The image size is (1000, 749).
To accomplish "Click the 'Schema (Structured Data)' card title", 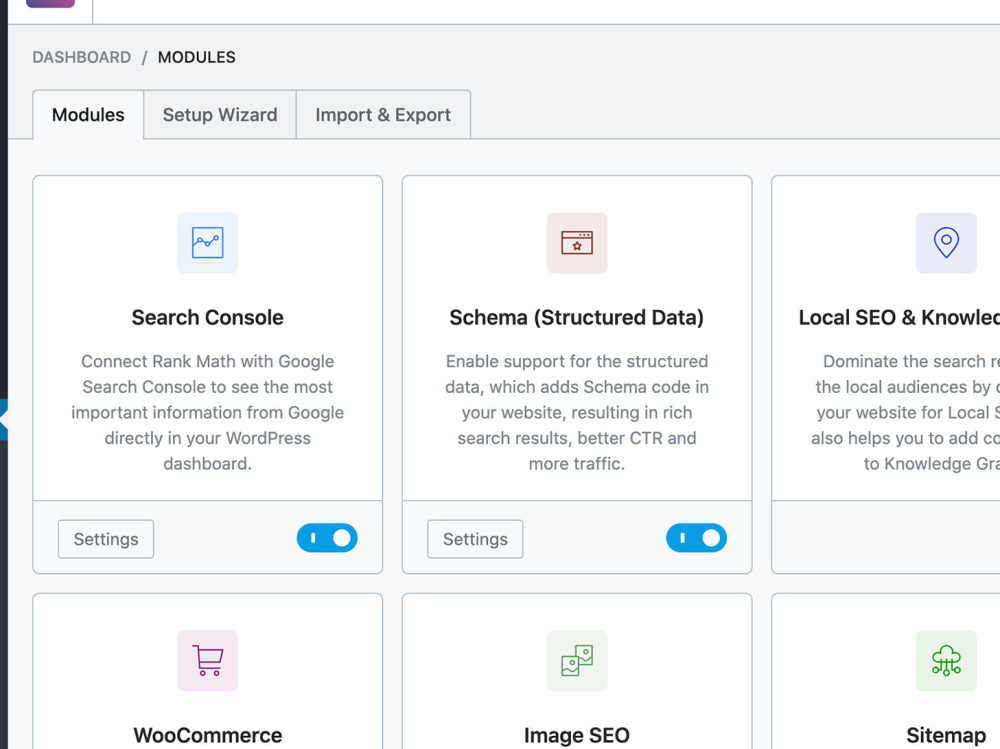I will click(577, 317).
